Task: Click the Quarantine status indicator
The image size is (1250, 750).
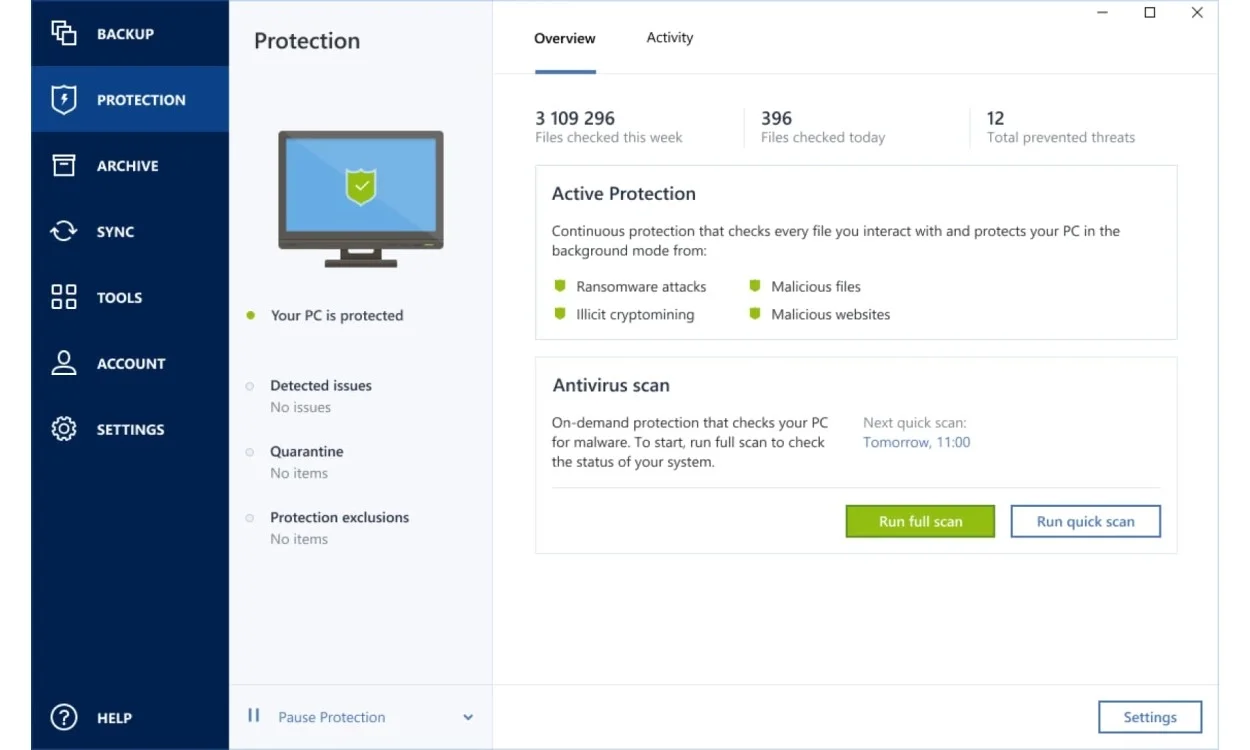Action: 250,451
